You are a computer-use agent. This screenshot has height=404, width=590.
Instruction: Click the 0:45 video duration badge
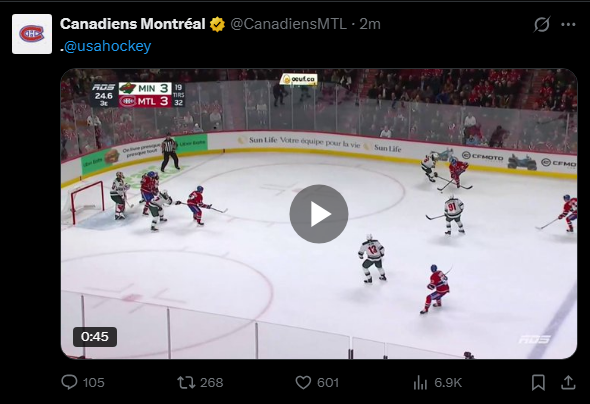tap(95, 337)
